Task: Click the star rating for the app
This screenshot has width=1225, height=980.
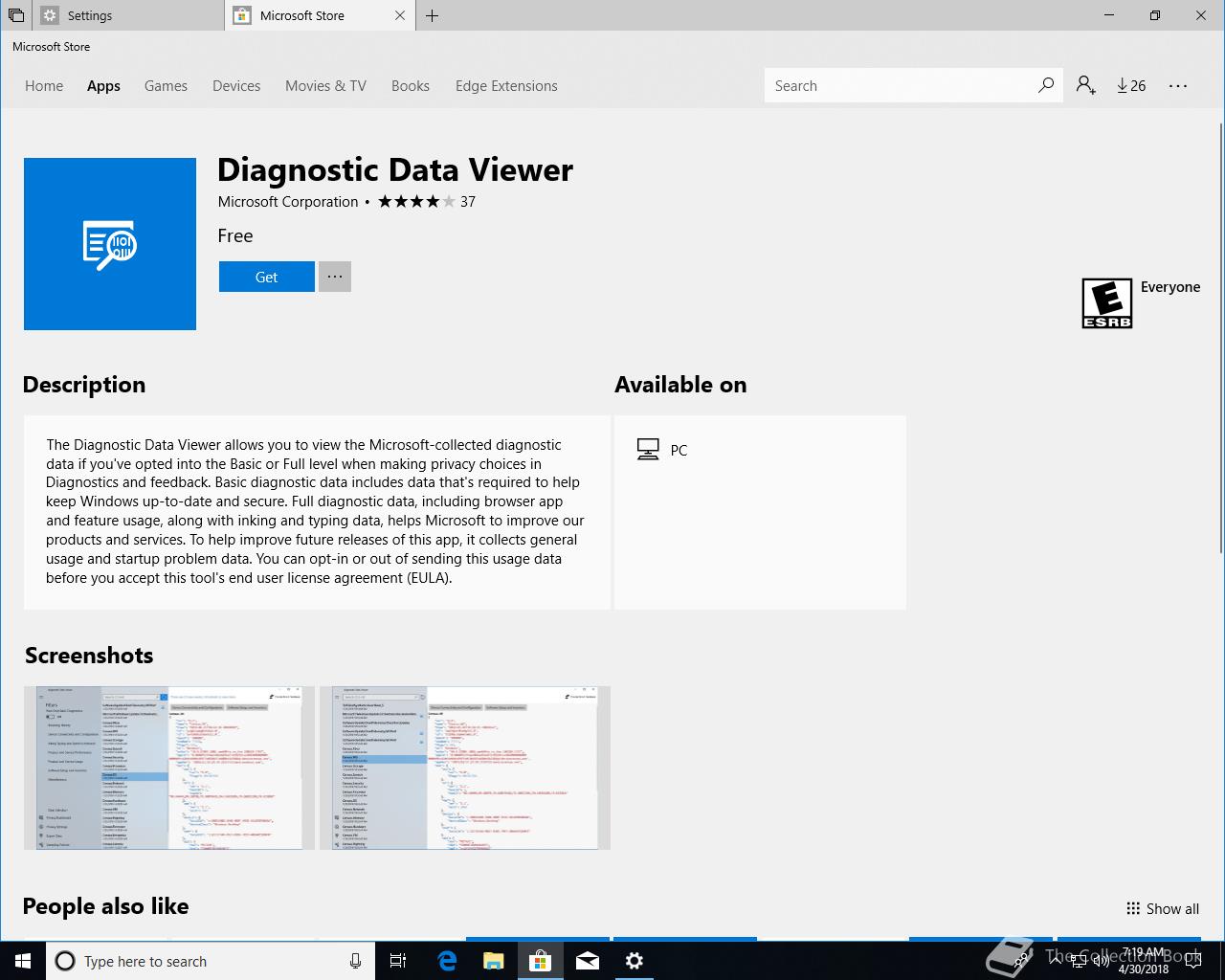Action: tap(416, 201)
